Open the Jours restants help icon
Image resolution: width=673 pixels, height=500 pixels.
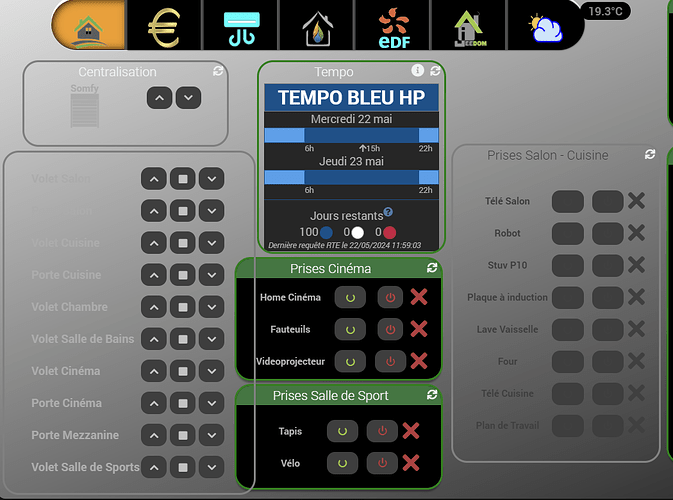pos(388,212)
